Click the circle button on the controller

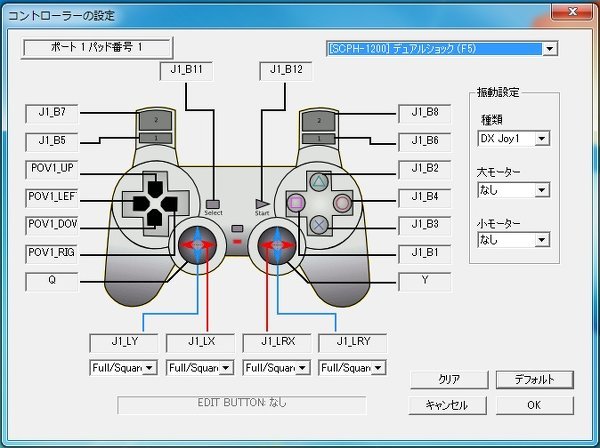342,203
